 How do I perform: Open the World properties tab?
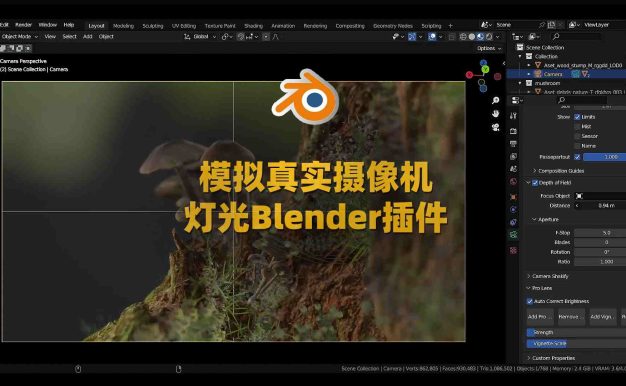point(513,182)
